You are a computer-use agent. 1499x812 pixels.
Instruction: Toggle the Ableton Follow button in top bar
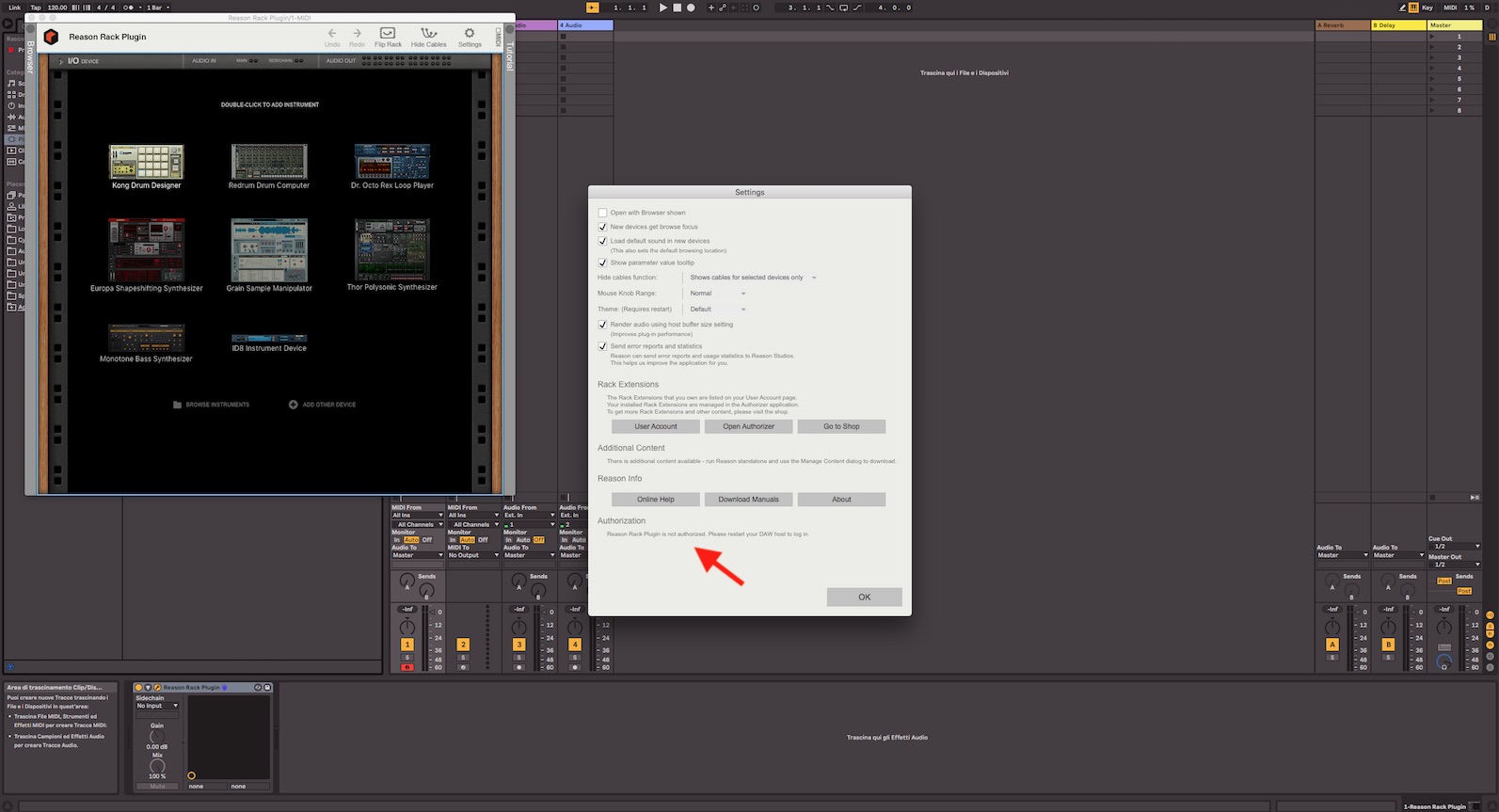tap(592, 8)
